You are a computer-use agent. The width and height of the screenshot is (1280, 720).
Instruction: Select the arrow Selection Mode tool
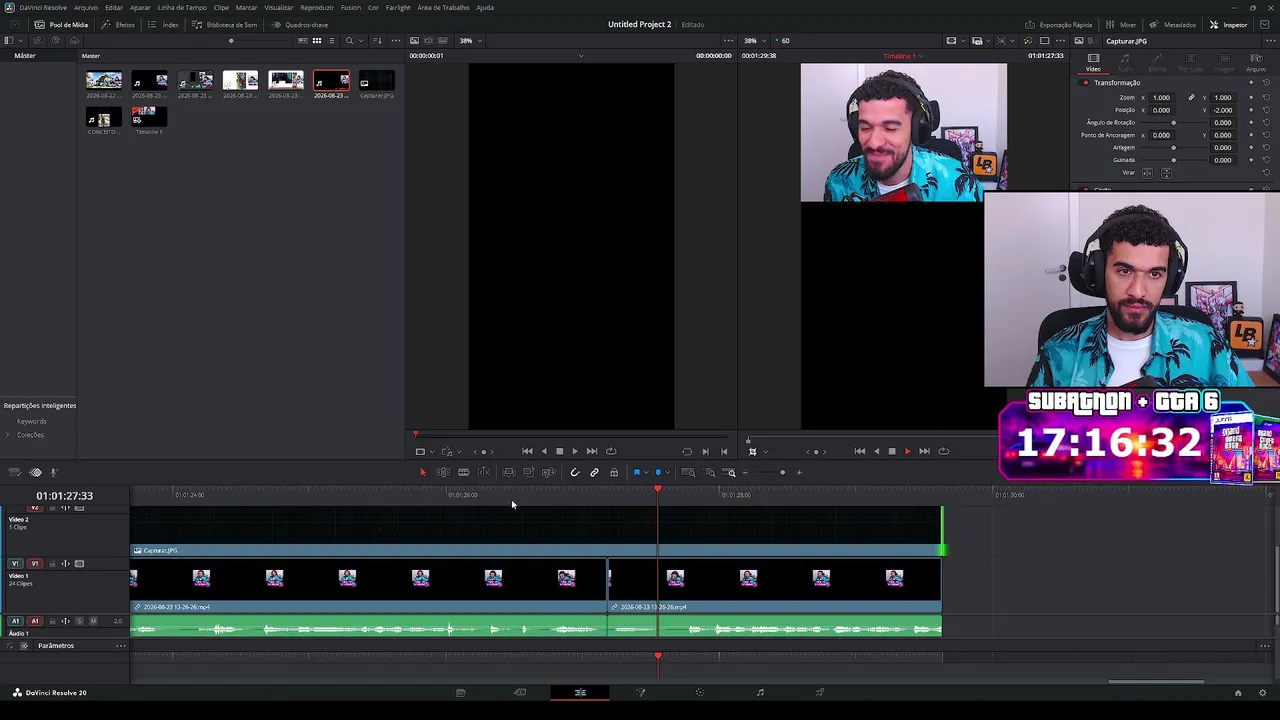(x=422, y=472)
